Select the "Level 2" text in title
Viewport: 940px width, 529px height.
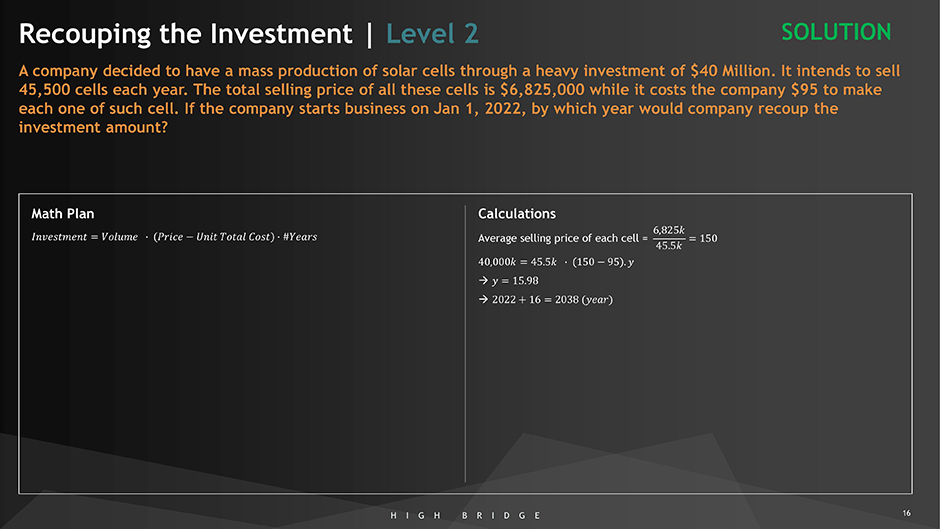[x=432, y=34]
